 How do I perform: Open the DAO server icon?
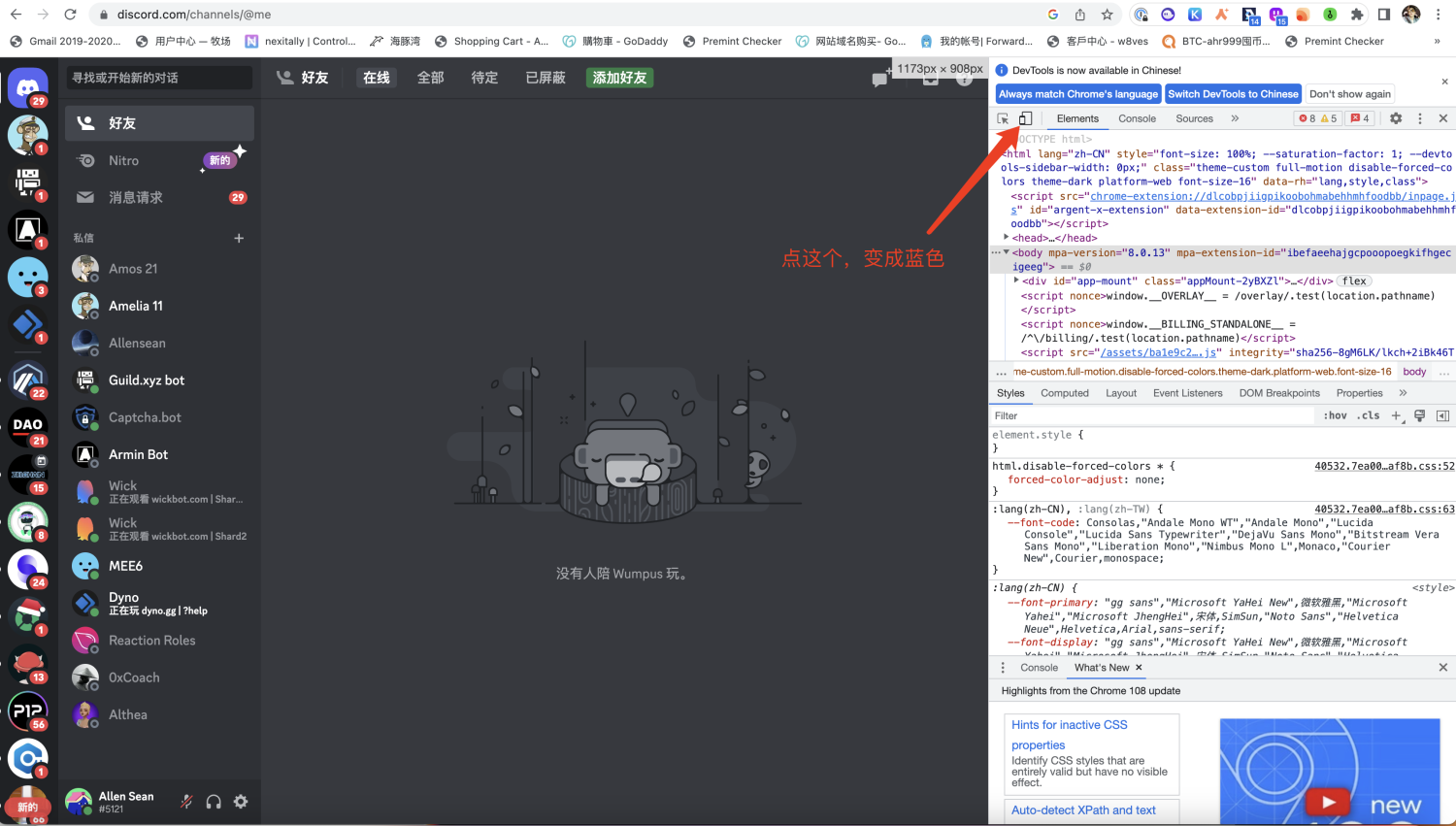(x=28, y=425)
